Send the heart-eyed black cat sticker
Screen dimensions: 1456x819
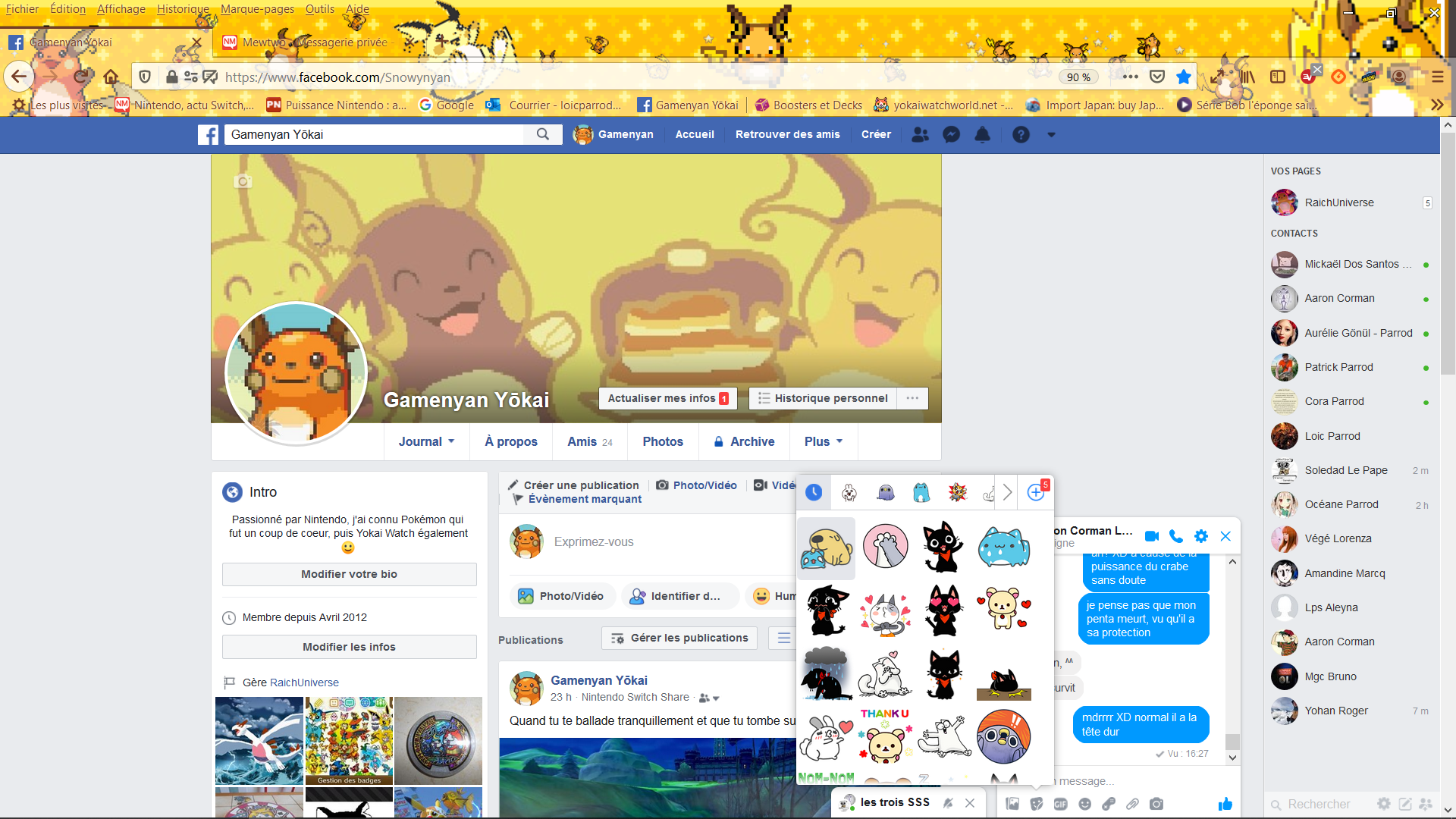click(943, 610)
